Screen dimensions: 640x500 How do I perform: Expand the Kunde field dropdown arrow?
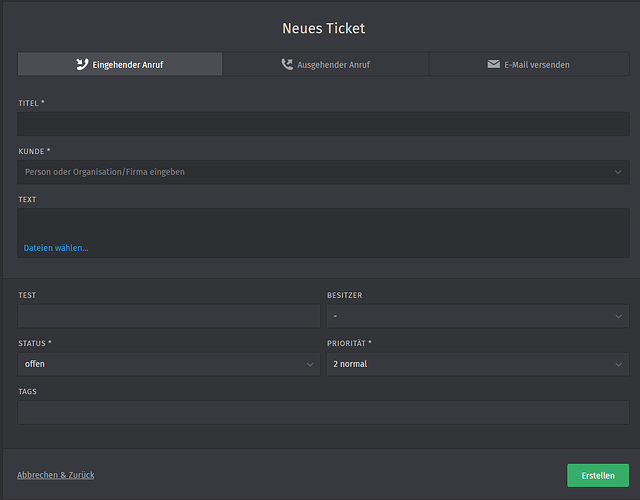click(x=618, y=172)
